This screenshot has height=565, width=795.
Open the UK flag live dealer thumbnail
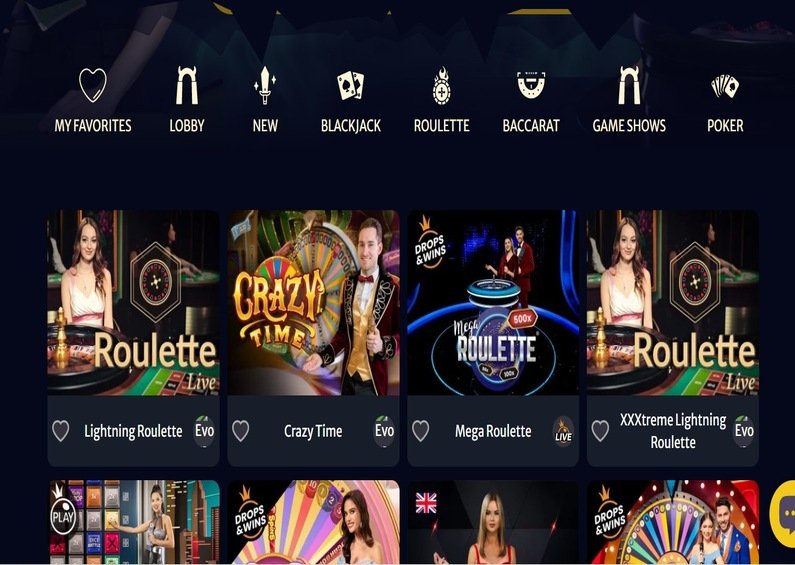pyautogui.click(x=493, y=522)
